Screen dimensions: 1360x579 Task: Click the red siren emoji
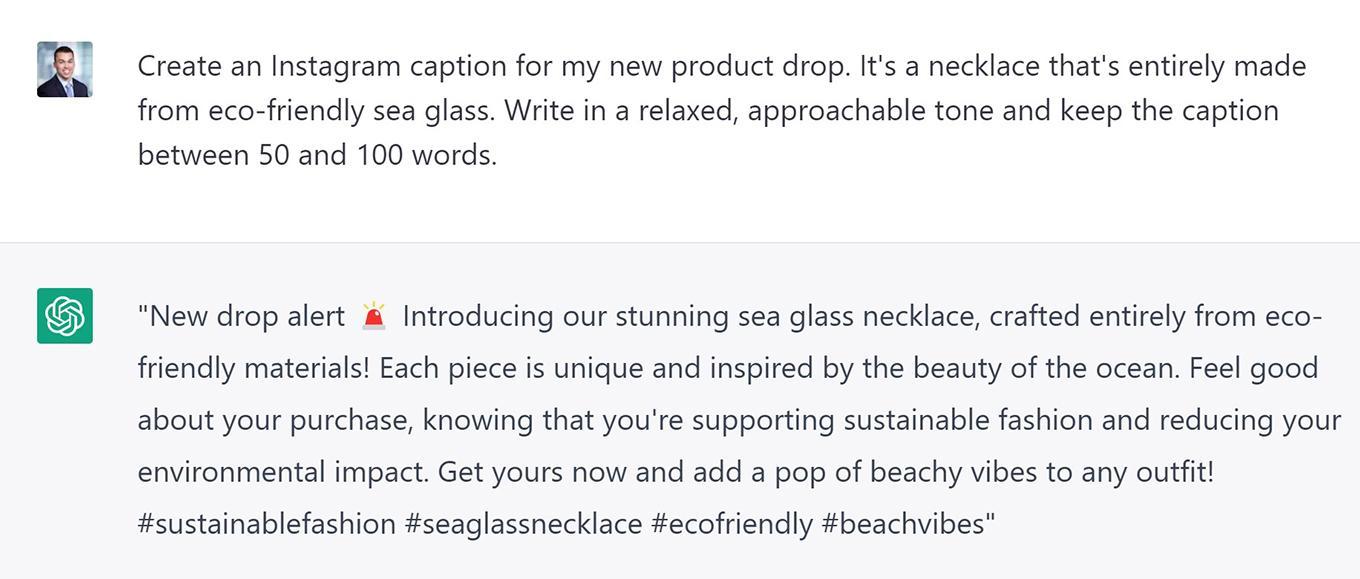click(x=374, y=316)
